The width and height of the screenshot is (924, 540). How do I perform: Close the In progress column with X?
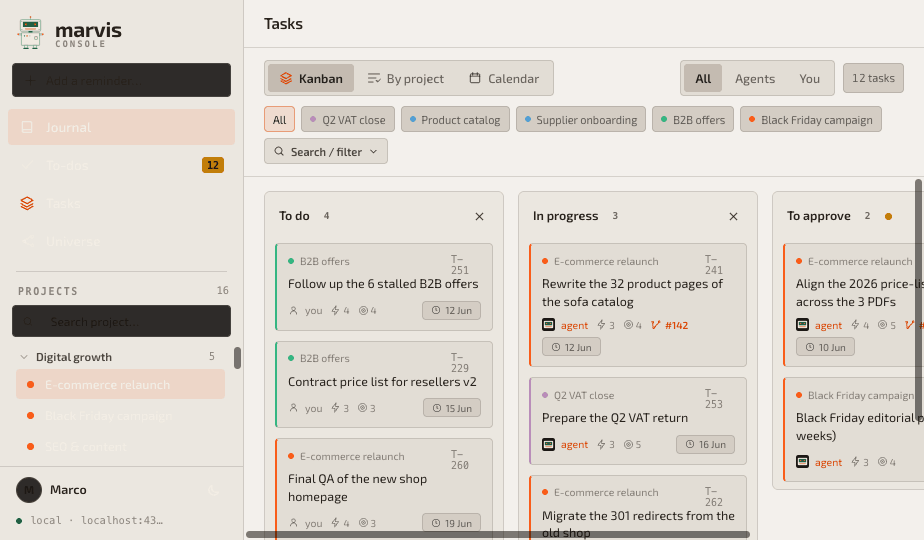734,216
